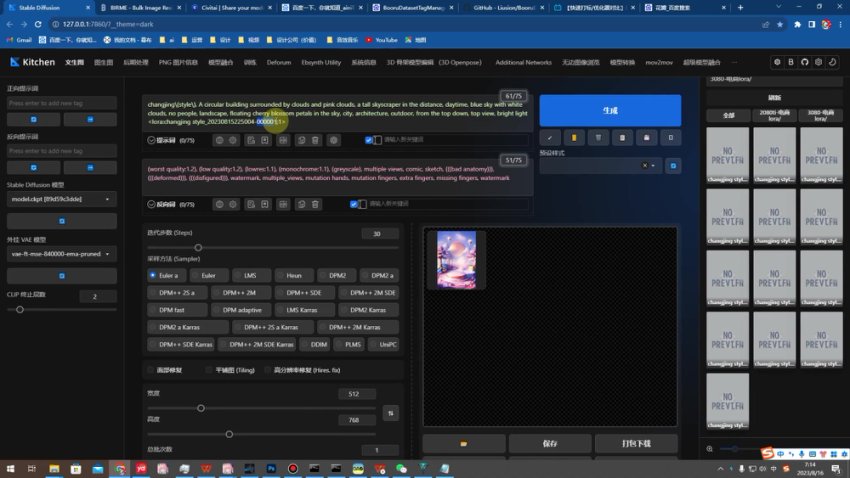Click the blue 生成 generate button

click(610, 110)
